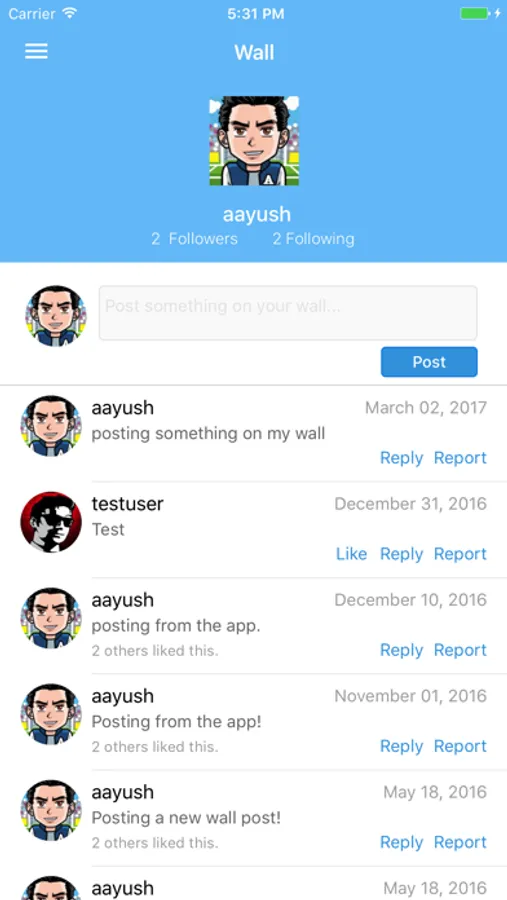Click the Post button

pos(429,362)
